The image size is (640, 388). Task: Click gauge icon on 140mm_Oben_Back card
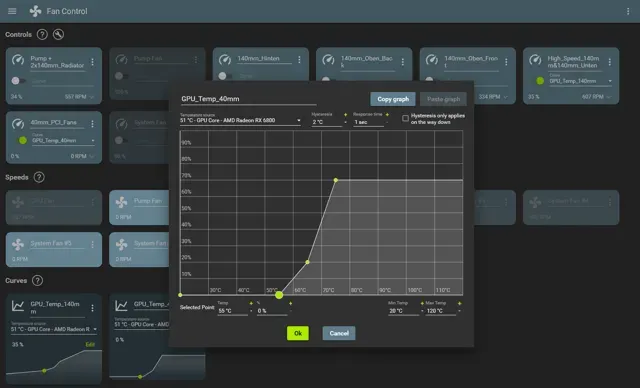pos(328,60)
